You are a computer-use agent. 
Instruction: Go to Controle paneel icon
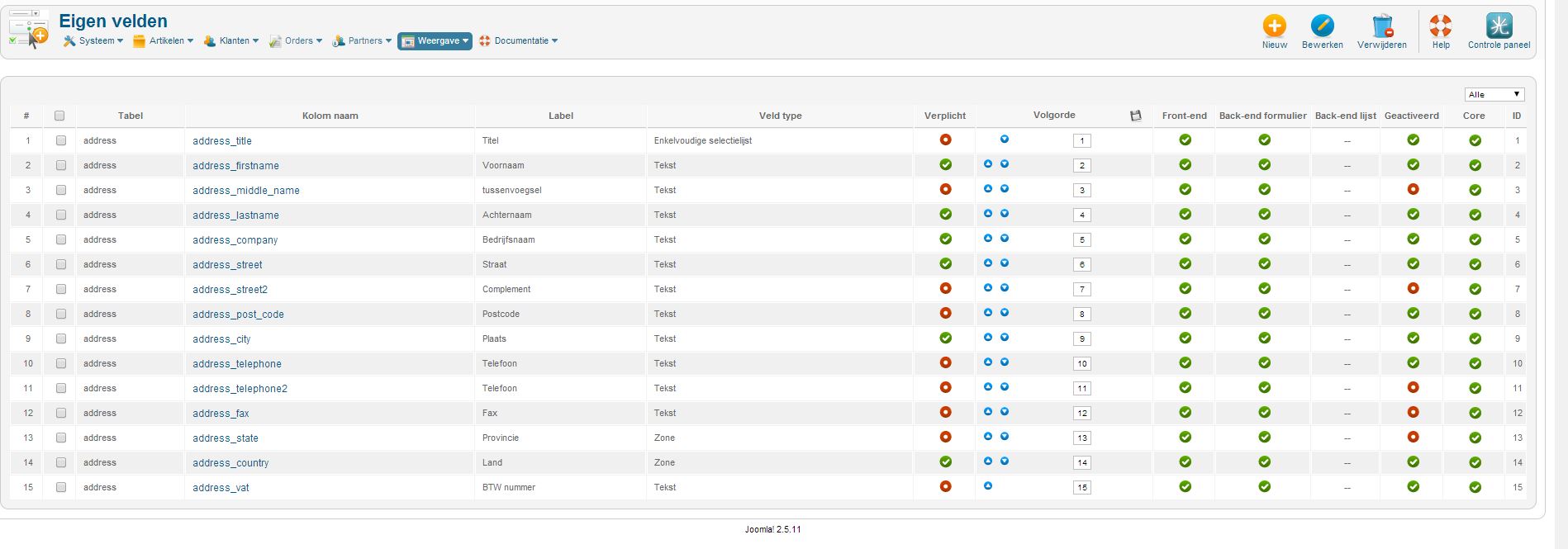[x=1499, y=26]
